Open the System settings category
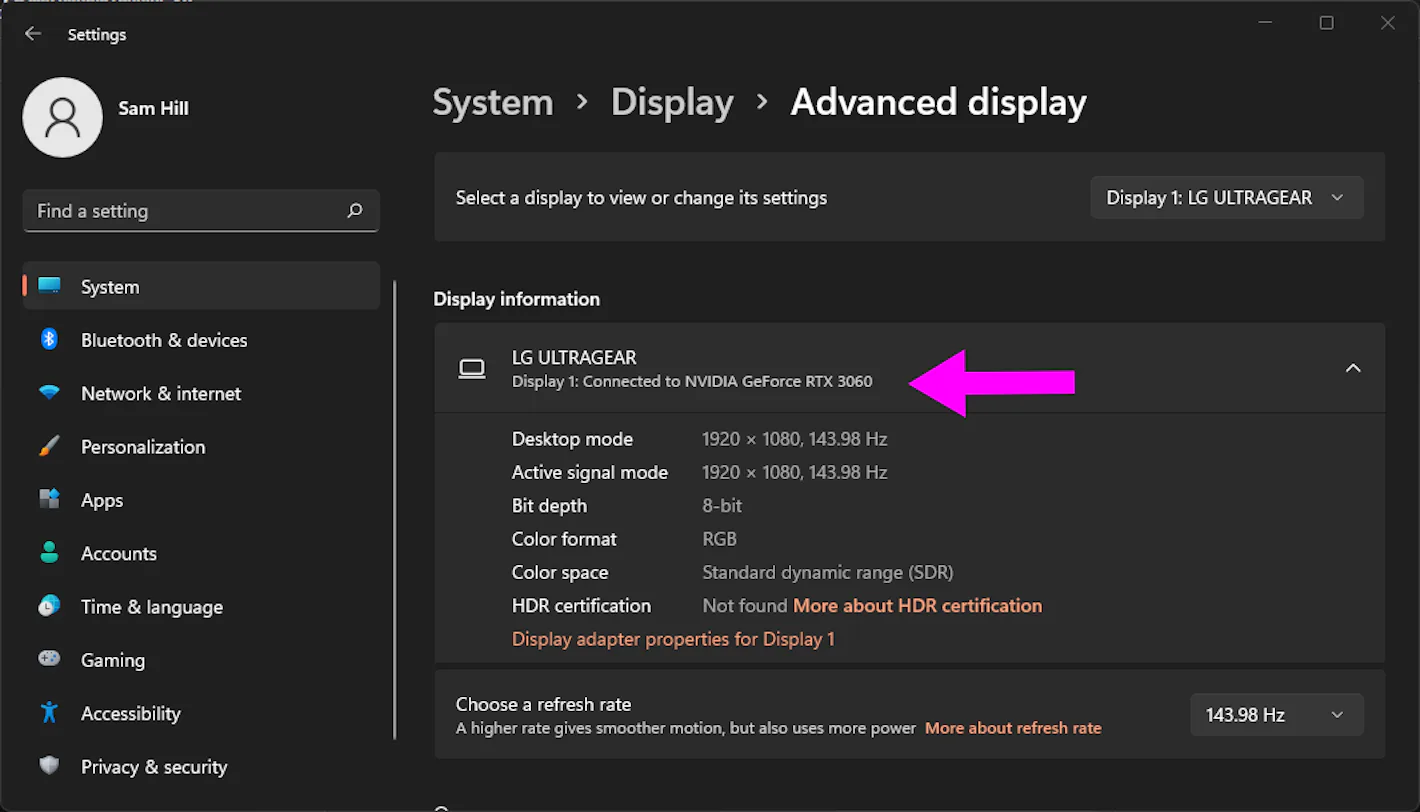The image size is (1420, 812). [201, 286]
